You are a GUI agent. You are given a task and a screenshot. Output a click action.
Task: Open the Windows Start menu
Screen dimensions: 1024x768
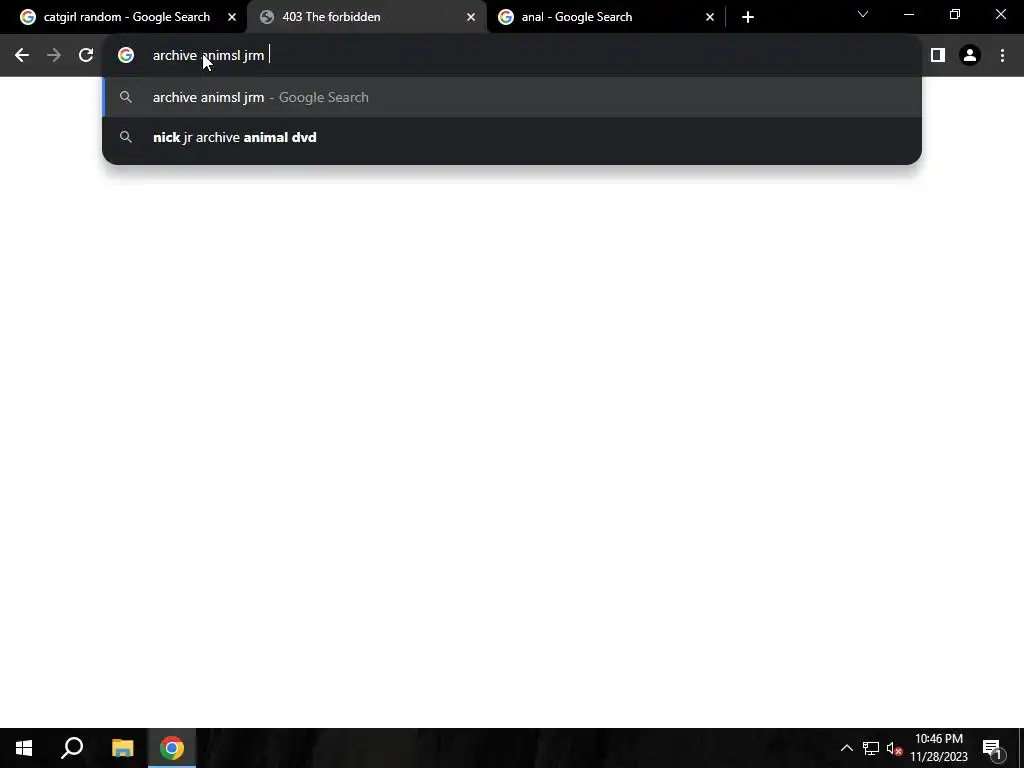[x=24, y=748]
